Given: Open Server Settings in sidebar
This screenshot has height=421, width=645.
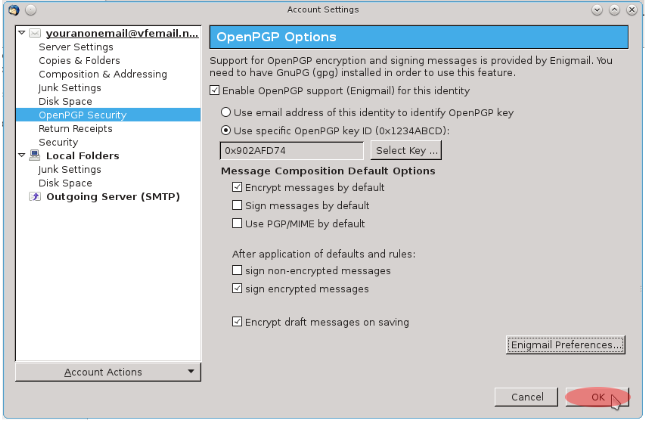Looking at the screenshot, I should (x=75, y=47).
